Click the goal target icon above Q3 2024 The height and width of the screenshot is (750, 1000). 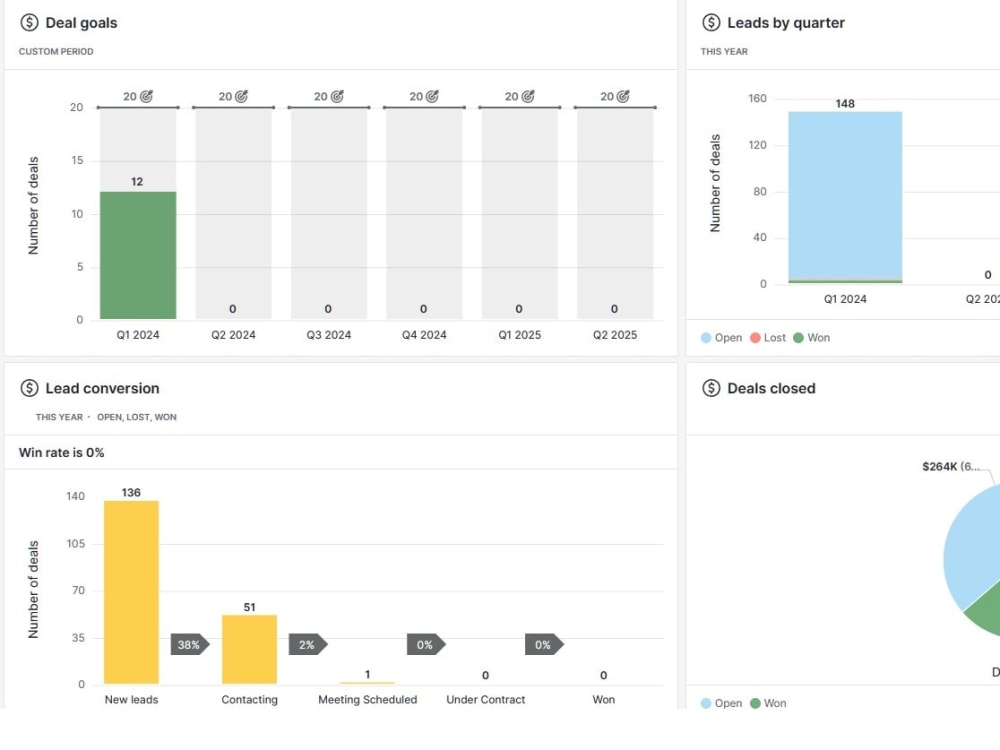337,96
